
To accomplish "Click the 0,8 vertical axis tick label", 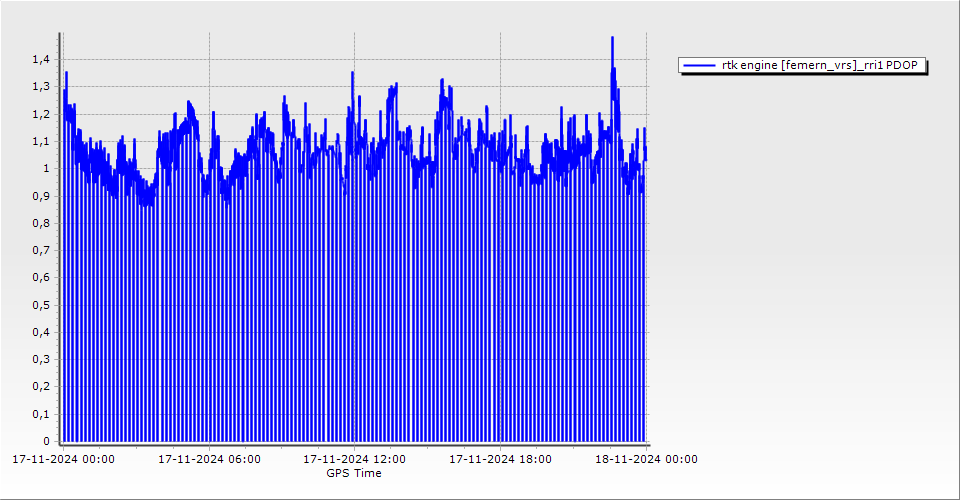I will [39, 223].
